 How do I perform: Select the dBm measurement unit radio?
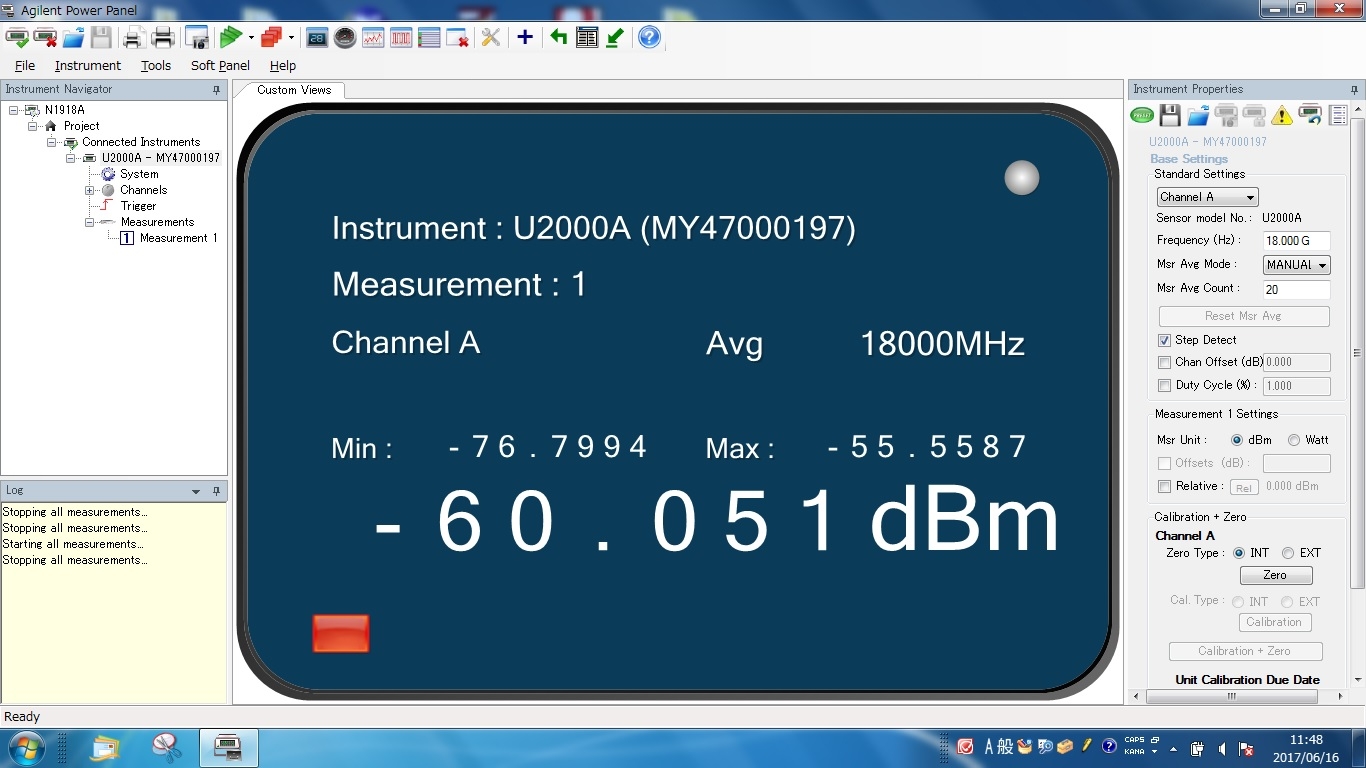coord(1237,440)
